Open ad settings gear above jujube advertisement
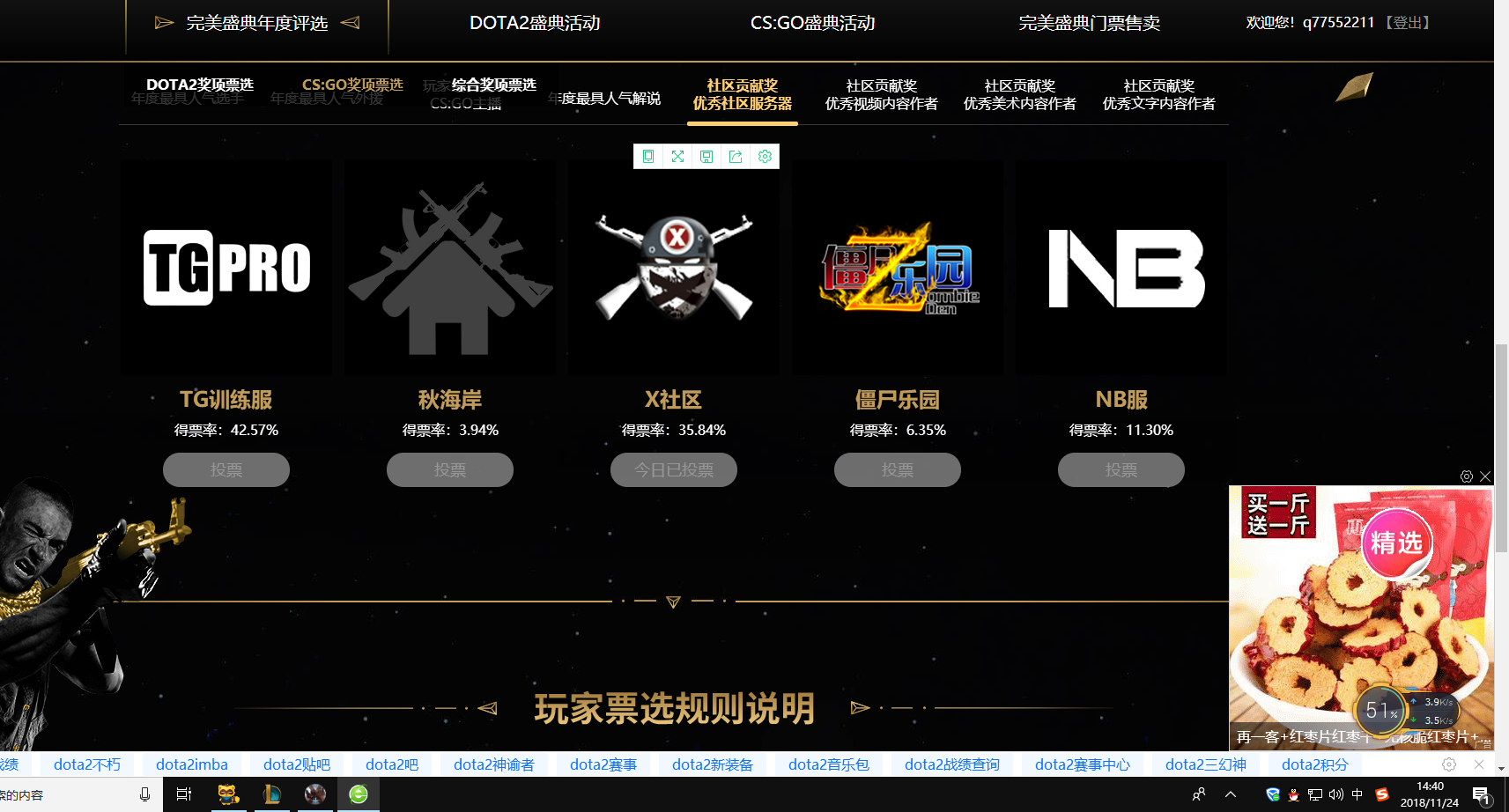The width and height of the screenshot is (1509, 812). (1466, 476)
